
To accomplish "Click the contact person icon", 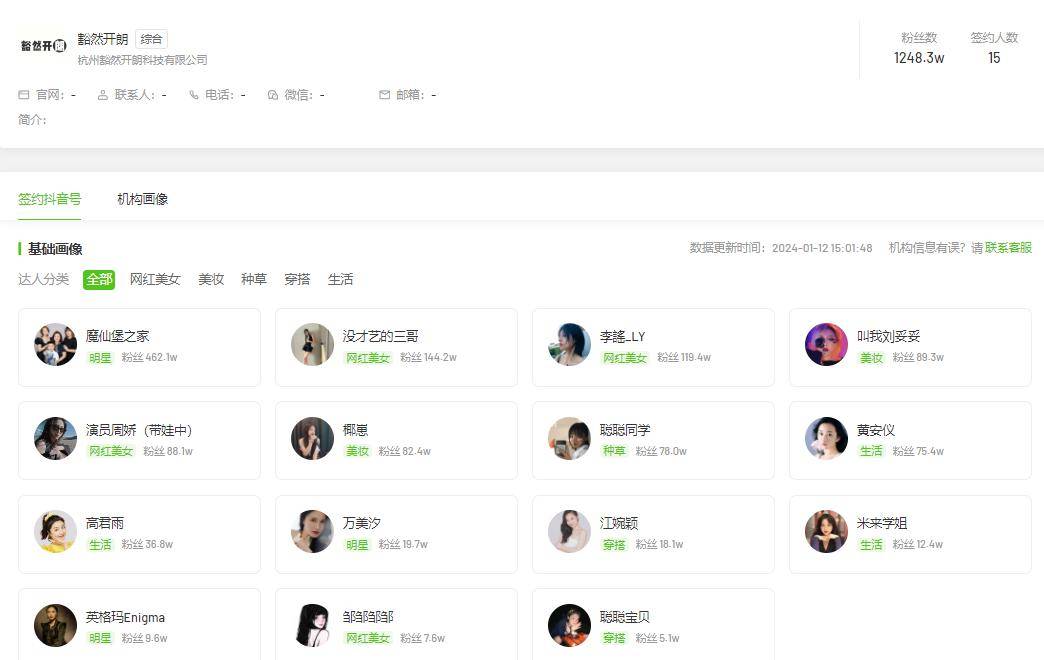I will (103, 95).
